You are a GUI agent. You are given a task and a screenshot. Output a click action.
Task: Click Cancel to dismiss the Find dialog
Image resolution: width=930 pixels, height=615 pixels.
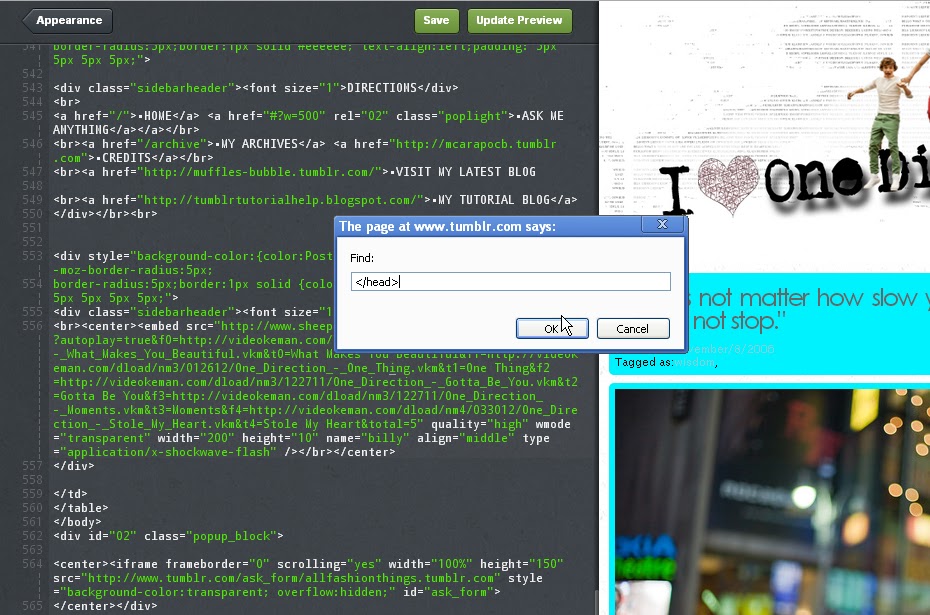[633, 328]
